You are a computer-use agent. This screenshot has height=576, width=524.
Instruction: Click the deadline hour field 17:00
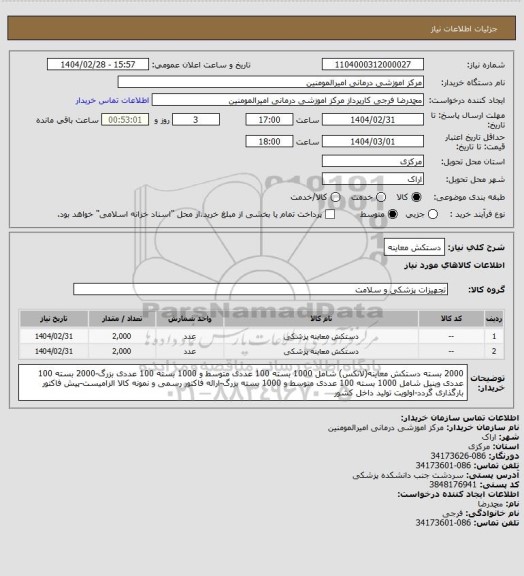(x=269, y=120)
